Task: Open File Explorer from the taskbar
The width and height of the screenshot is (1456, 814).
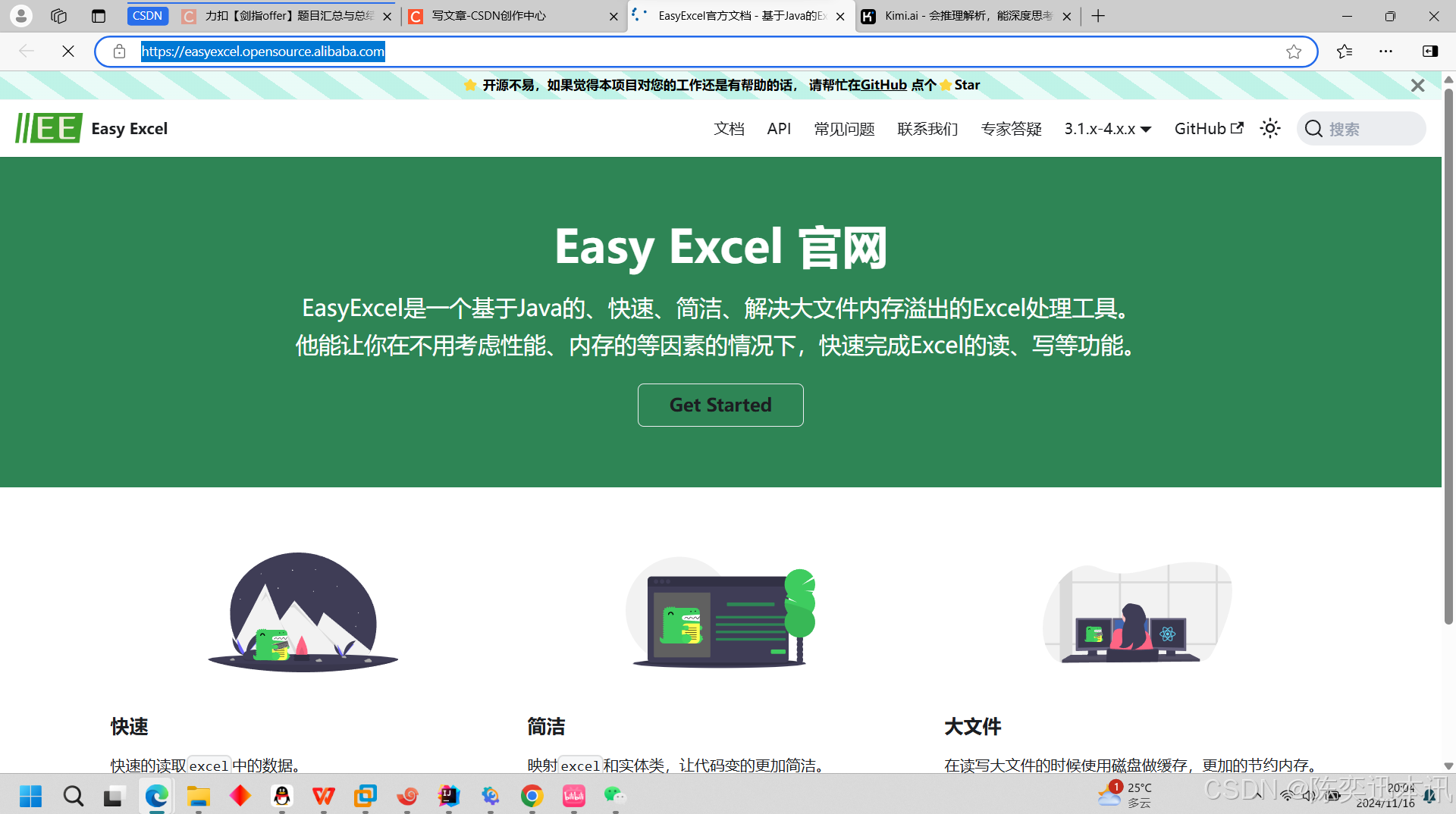Action: [x=199, y=796]
